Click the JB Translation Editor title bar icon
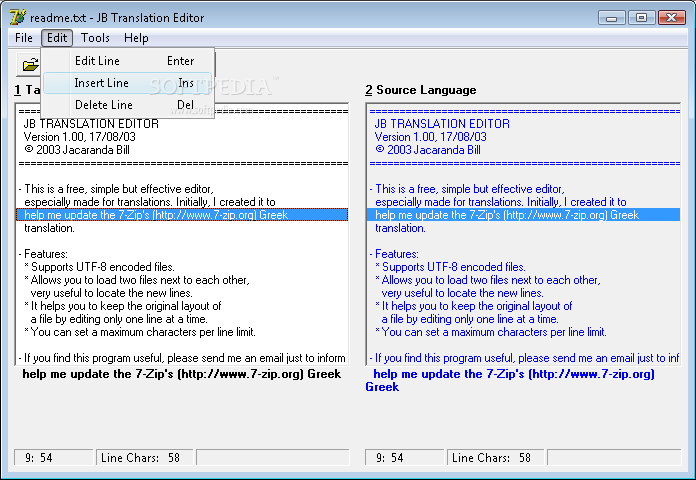696x480 pixels. pyautogui.click(x=18, y=17)
